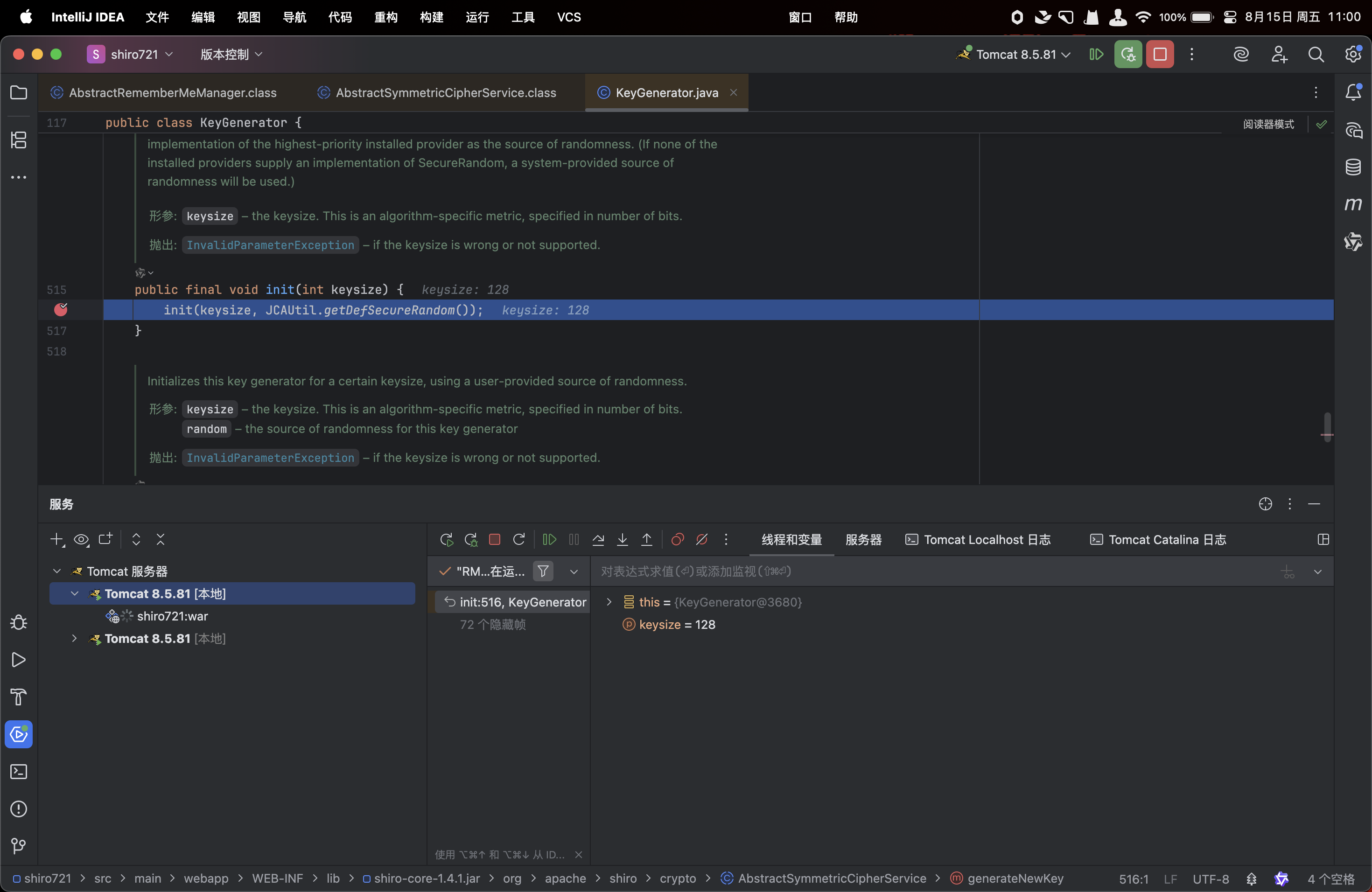This screenshot has width=1372, height=892.
Task: Open the Git tool window icon
Action: pyautogui.click(x=19, y=846)
